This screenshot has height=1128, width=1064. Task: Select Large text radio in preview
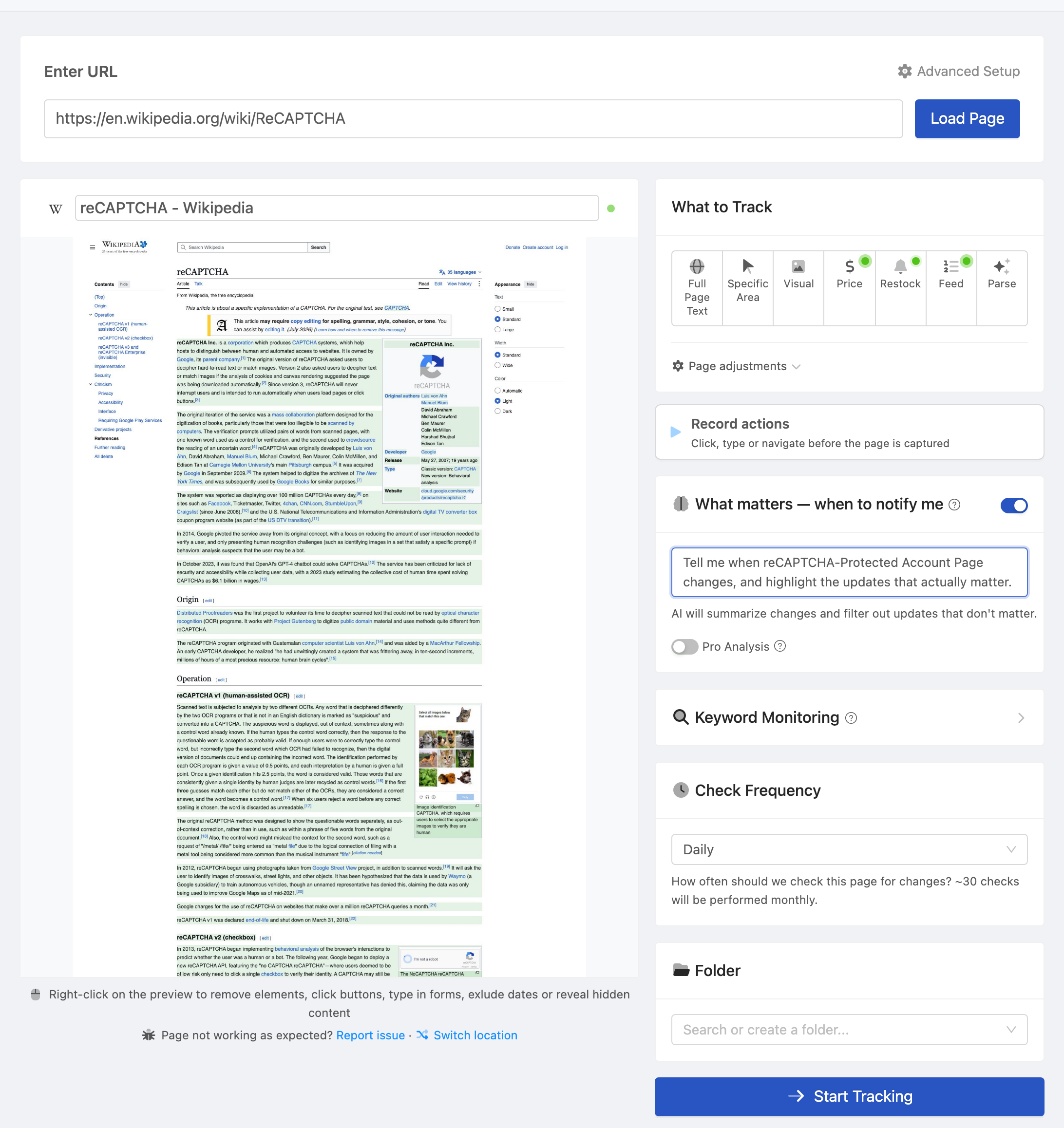497,330
